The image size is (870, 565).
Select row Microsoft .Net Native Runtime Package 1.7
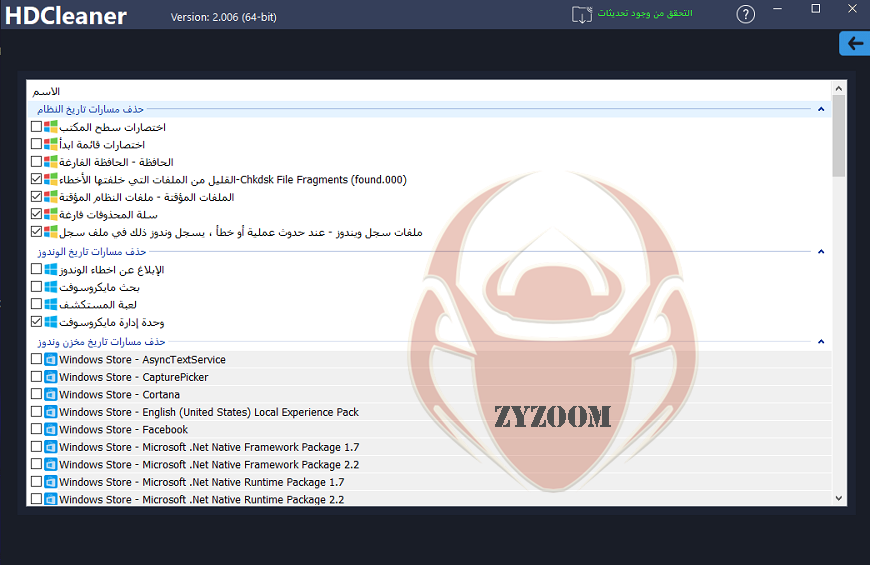[x=429, y=482]
